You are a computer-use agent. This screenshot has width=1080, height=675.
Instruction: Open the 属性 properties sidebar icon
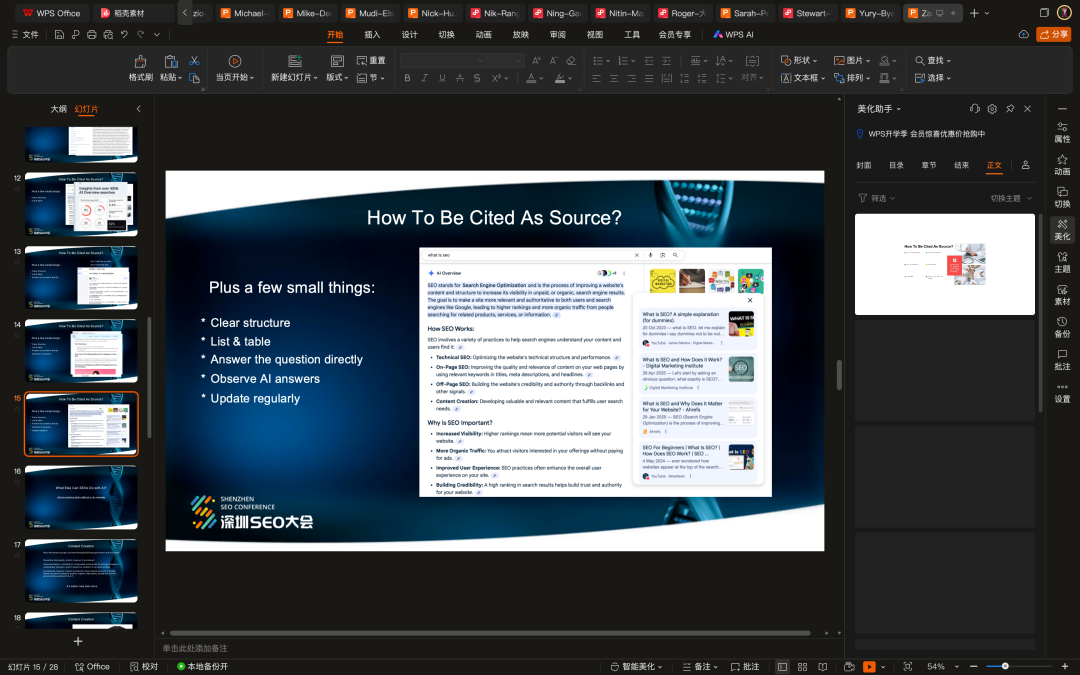(x=1062, y=132)
